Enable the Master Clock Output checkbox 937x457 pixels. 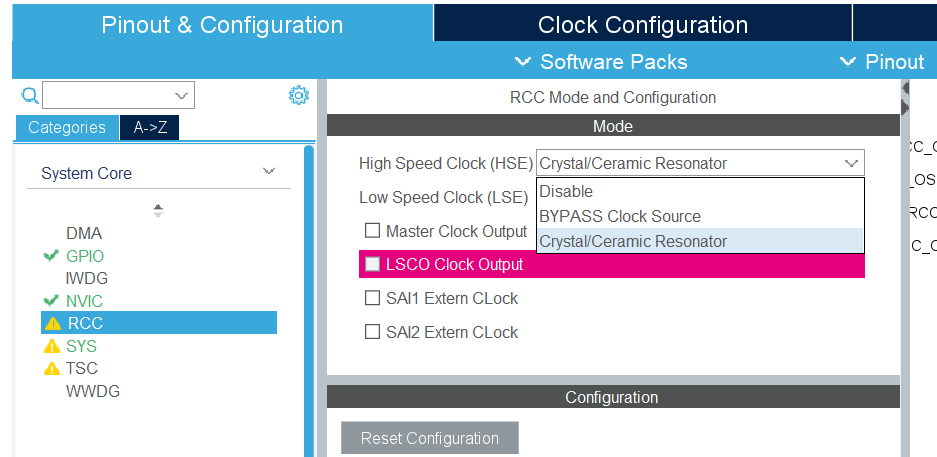372,231
